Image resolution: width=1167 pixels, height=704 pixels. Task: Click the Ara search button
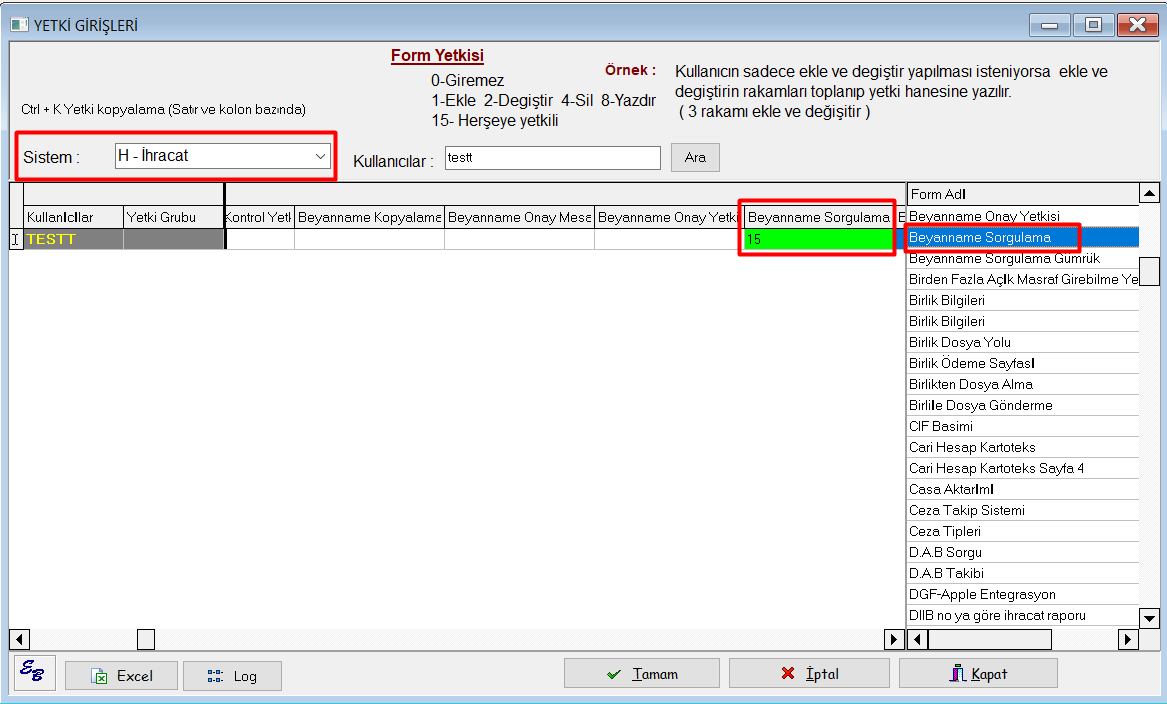coord(695,158)
